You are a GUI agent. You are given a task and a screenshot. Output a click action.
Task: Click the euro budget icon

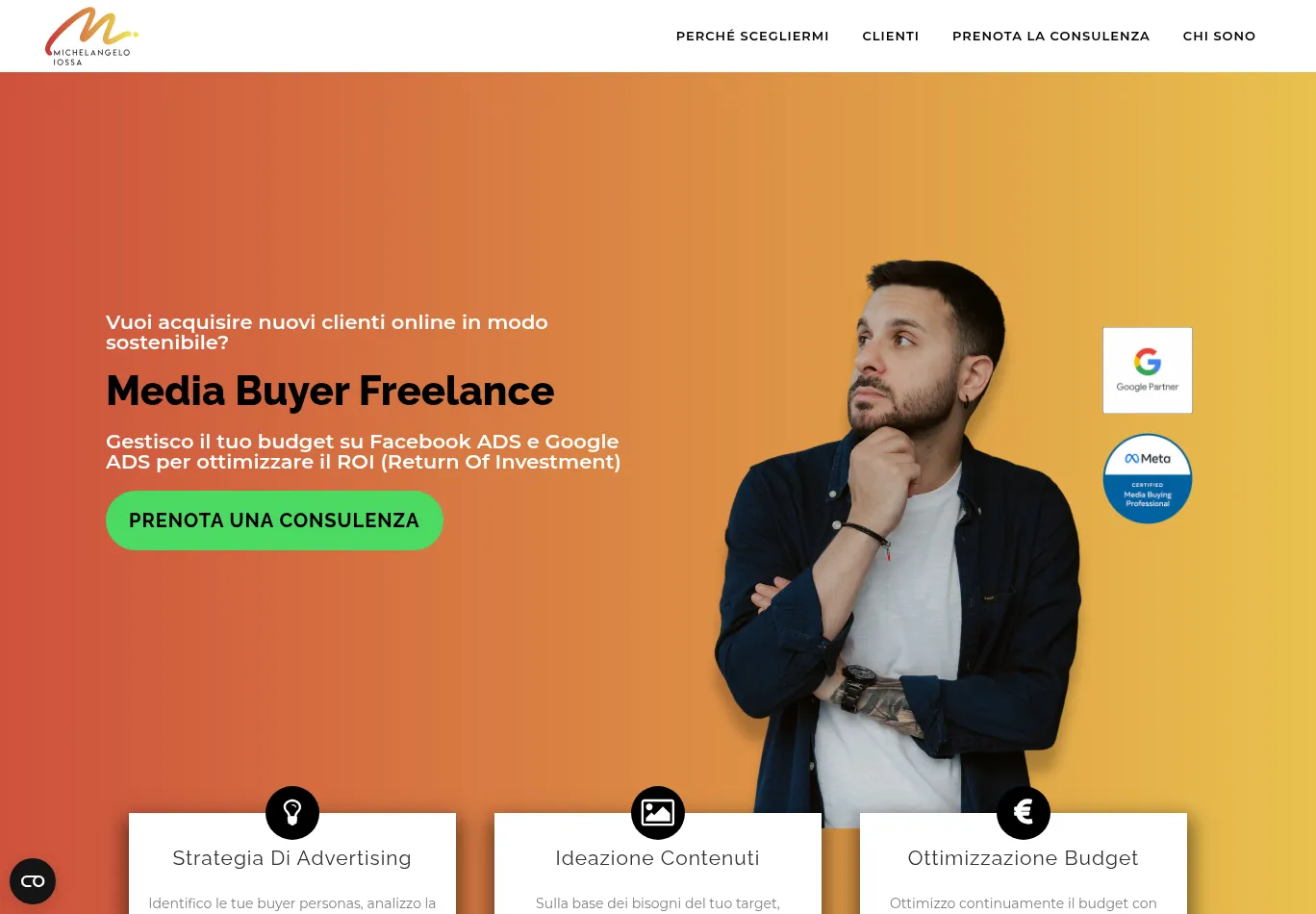[1024, 813]
